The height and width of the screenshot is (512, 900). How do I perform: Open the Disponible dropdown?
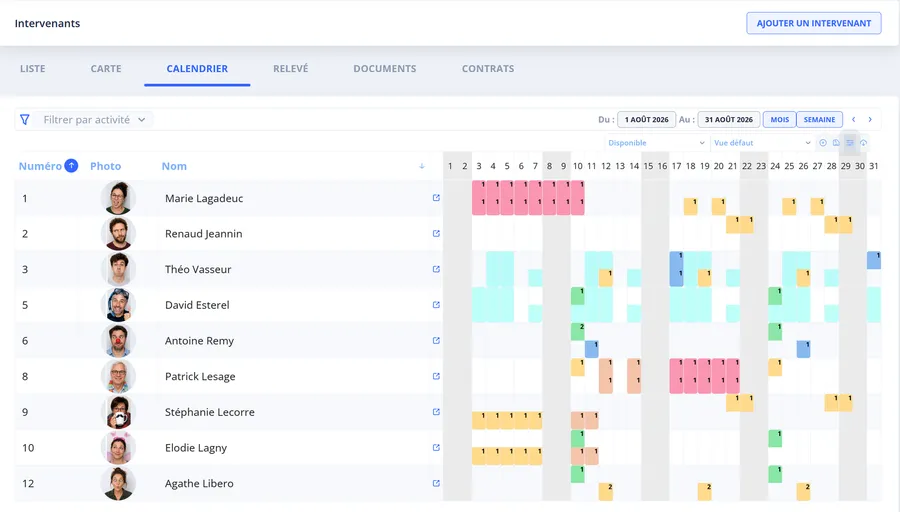point(656,143)
